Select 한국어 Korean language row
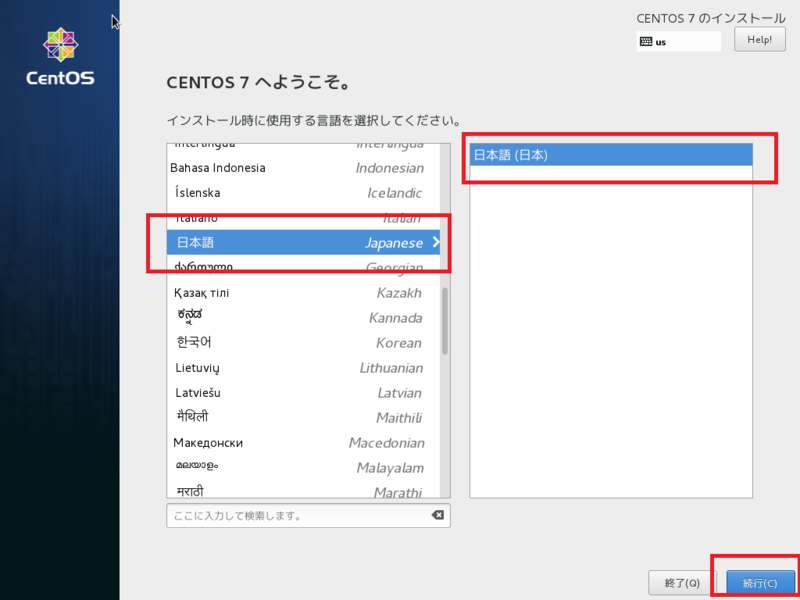Screen dimensions: 800x600 click(304, 342)
